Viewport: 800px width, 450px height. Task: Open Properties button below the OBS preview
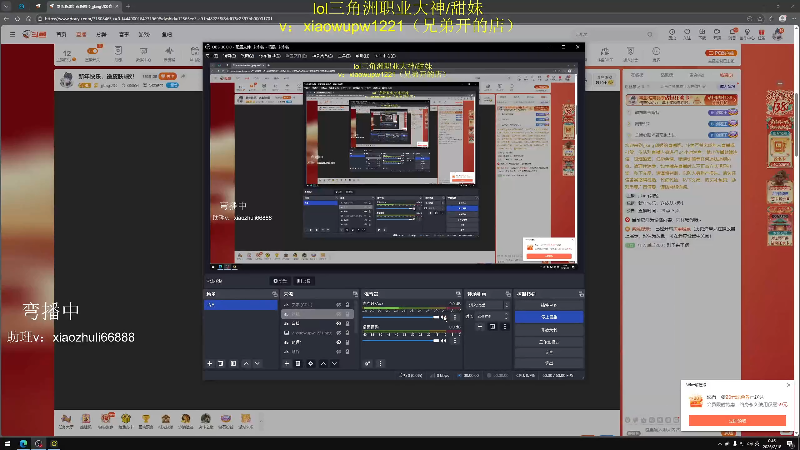click(280, 281)
